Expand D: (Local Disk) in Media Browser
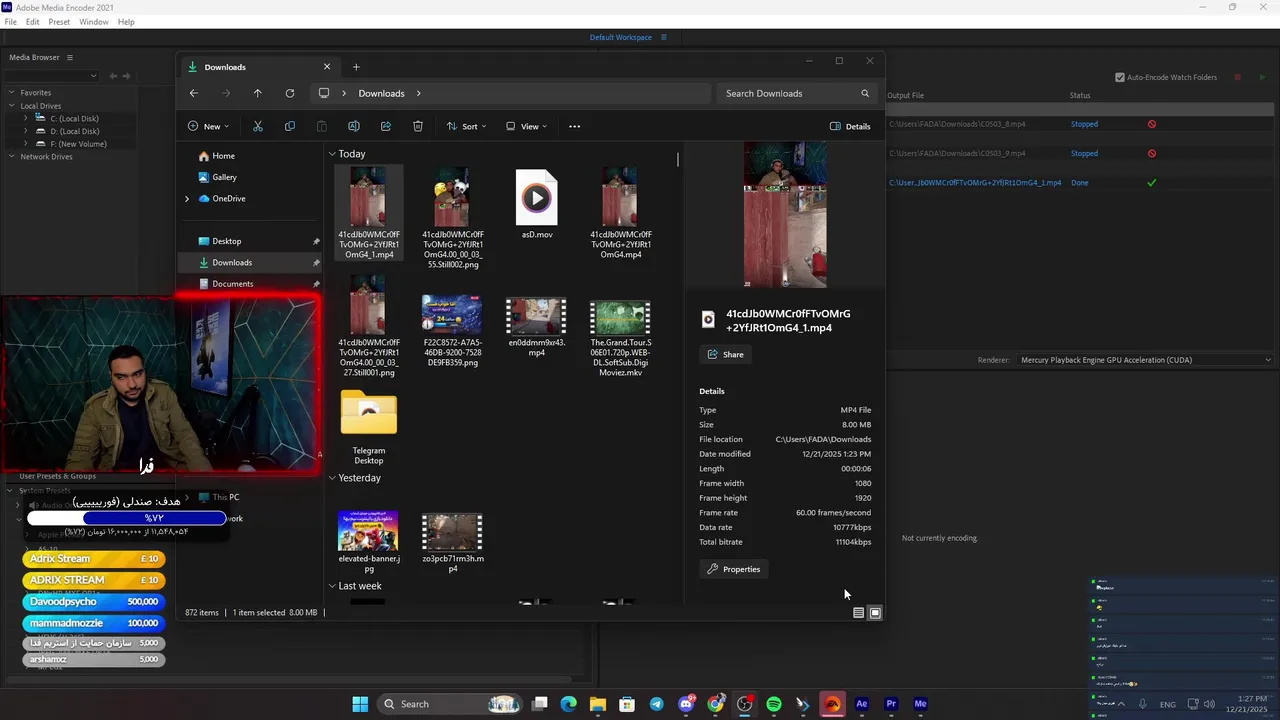Image resolution: width=1280 pixels, height=720 pixels. [26, 131]
